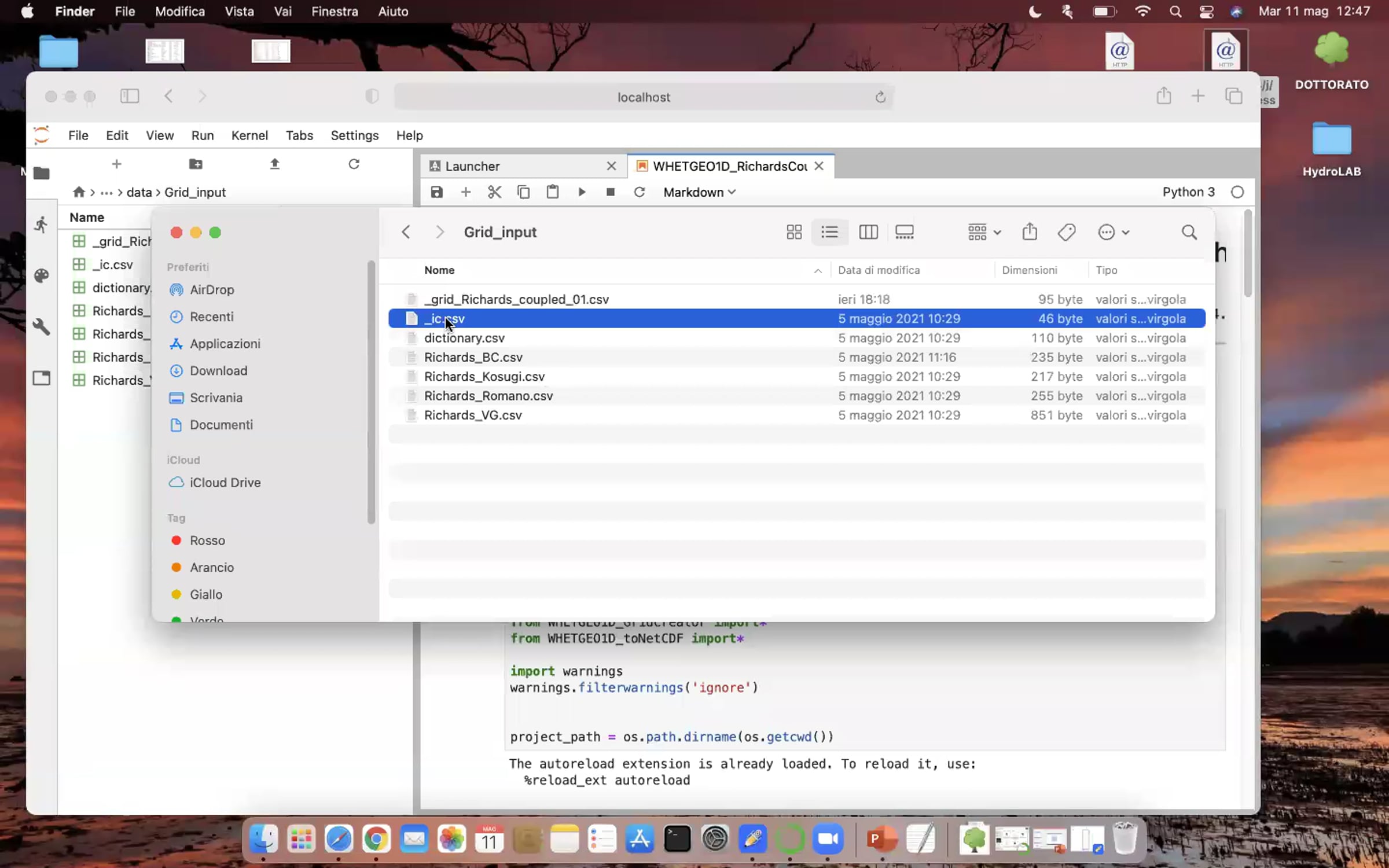Select Richards_BC.csv in Finder
This screenshot has height=868, width=1389.
pyautogui.click(x=797, y=357)
